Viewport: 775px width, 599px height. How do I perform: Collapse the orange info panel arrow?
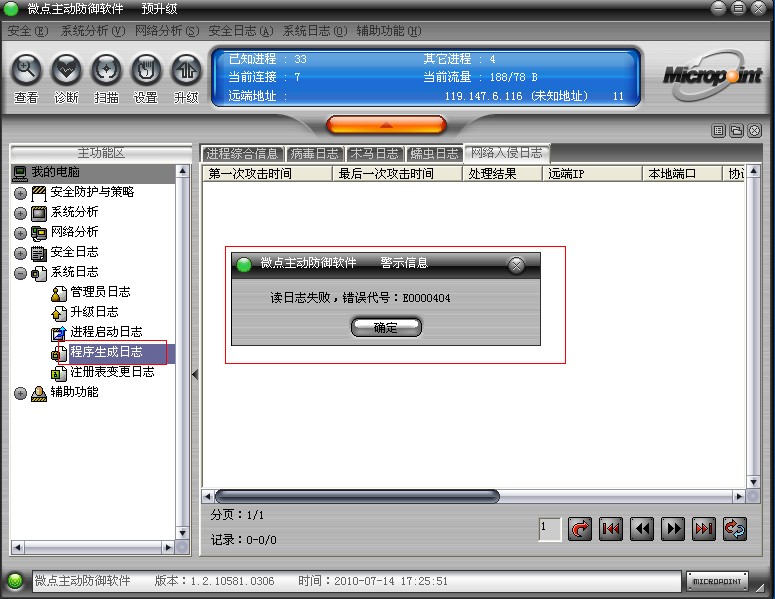tap(387, 125)
